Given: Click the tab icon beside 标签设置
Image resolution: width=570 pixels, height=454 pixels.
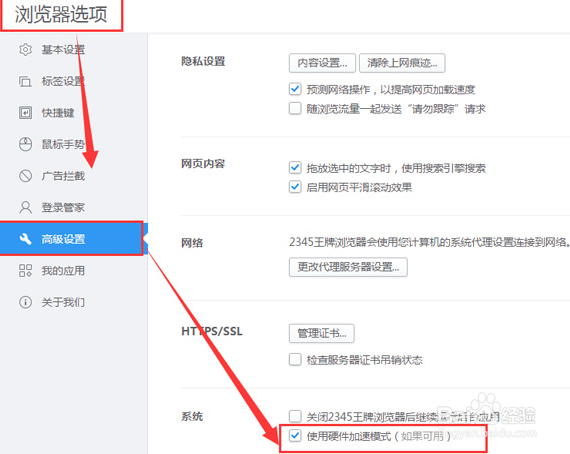Looking at the screenshot, I should coord(25,81).
